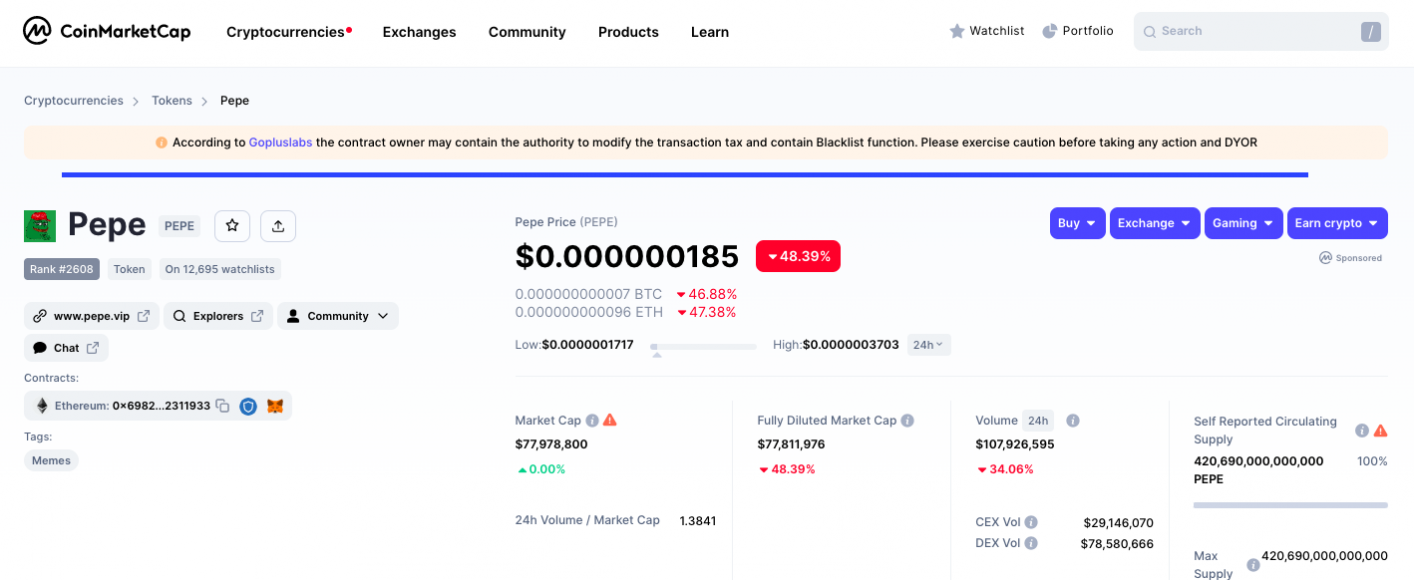
Task: Expand the Community dropdown
Action: pyautogui.click(x=338, y=316)
